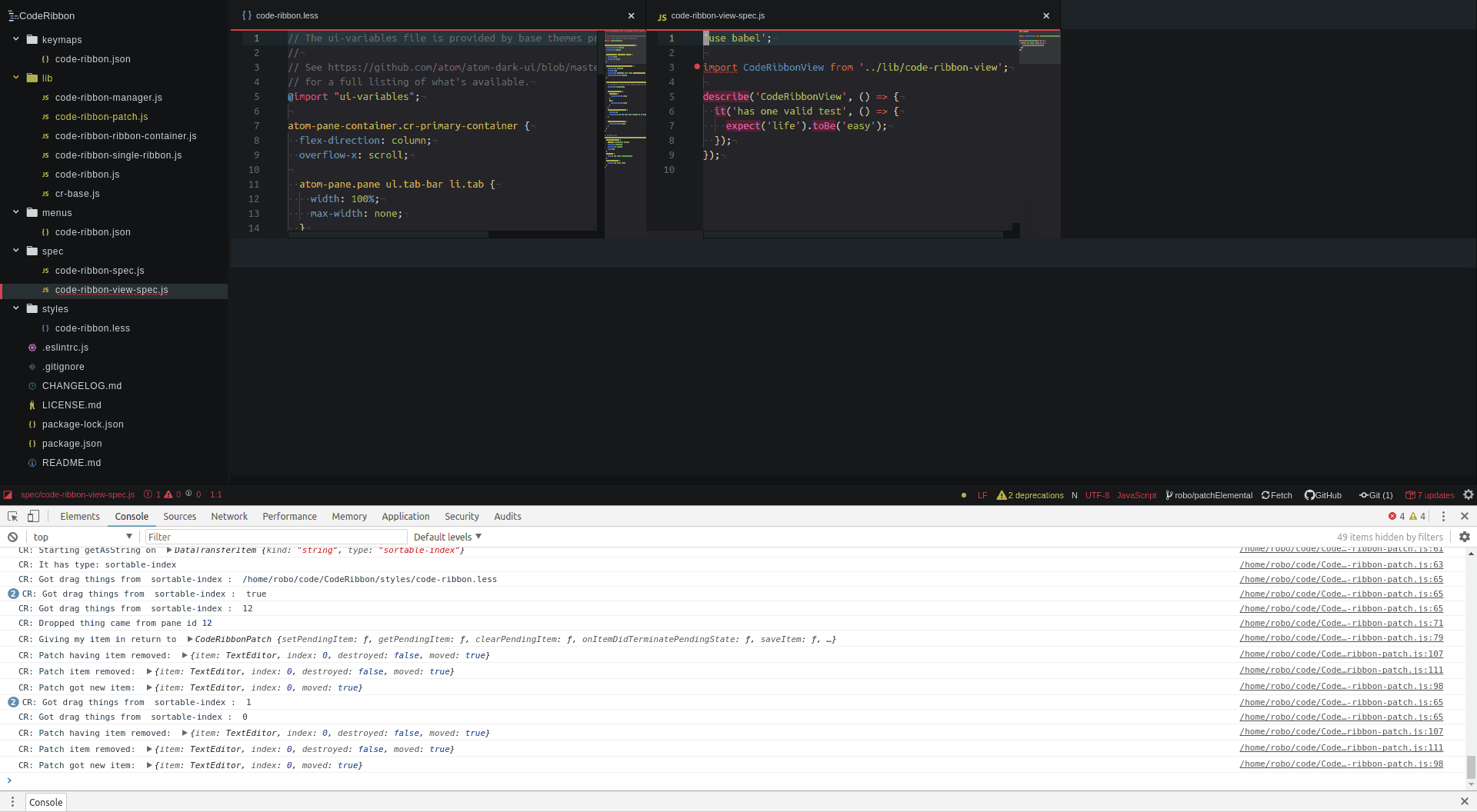Select the Console drawer tab

46,802
